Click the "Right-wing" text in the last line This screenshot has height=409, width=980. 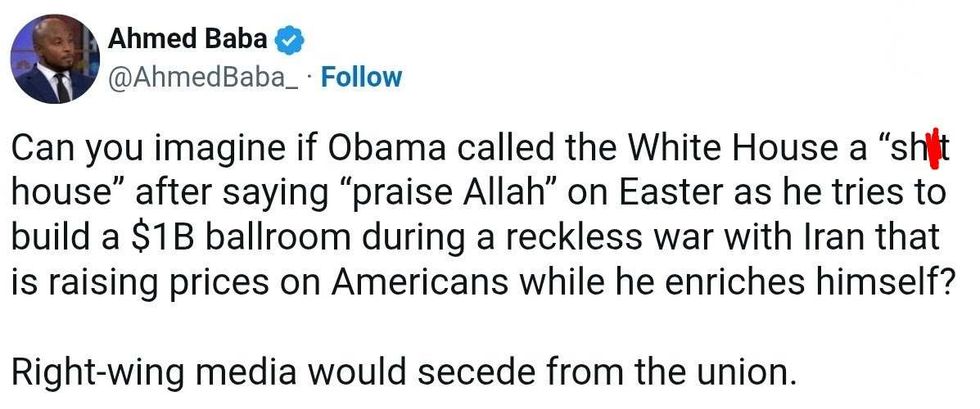pos(98,373)
